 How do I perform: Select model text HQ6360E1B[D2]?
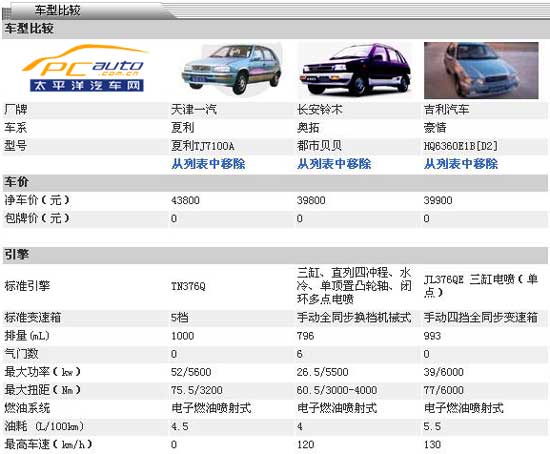[x=461, y=146]
